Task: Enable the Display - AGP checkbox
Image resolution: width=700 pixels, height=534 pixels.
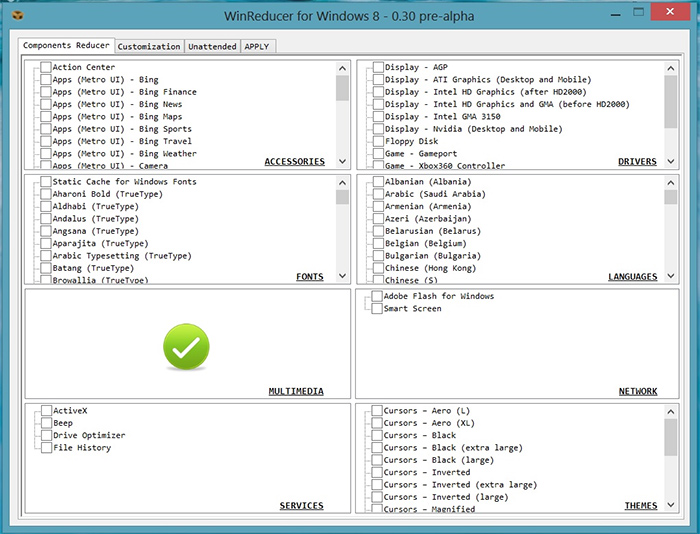Action: tap(378, 67)
